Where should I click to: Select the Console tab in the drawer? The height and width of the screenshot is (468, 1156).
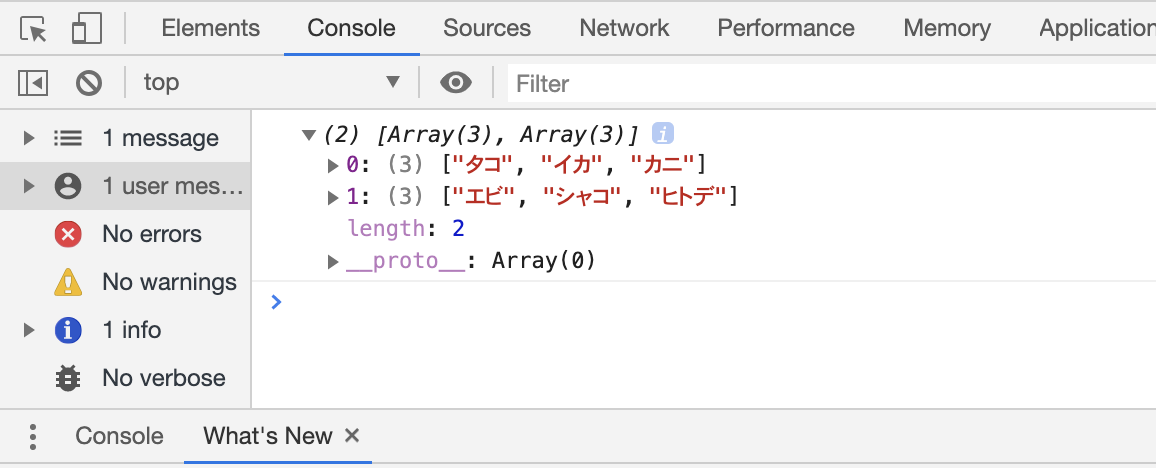point(119,436)
